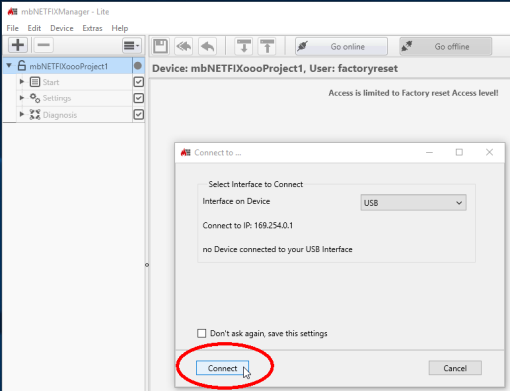The width and height of the screenshot is (510, 391).
Task: Click the remove project minus icon
Action: tap(43, 45)
